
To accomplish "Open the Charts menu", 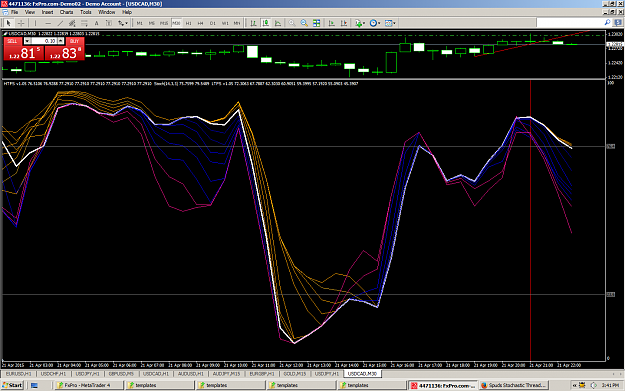I will click(x=67, y=12).
